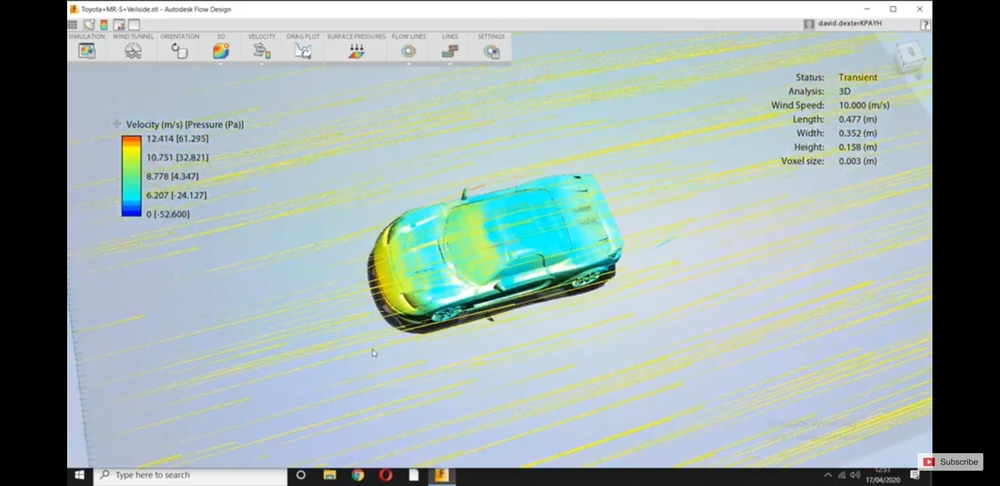The width and height of the screenshot is (1000, 486).
Task: Switch to the 3D analysis icon
Action: (x=221, y=52)
